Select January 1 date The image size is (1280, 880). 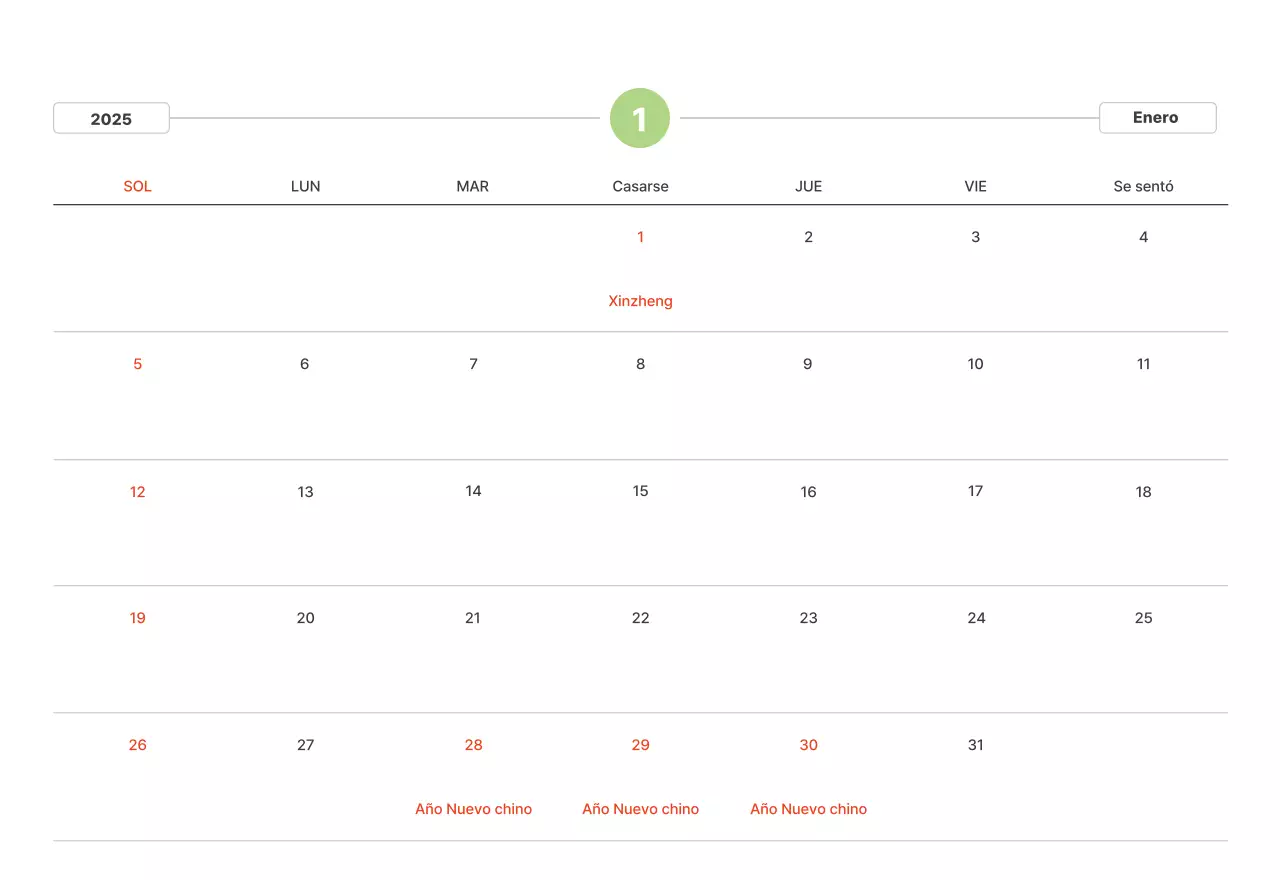click(x=640, y=237)
